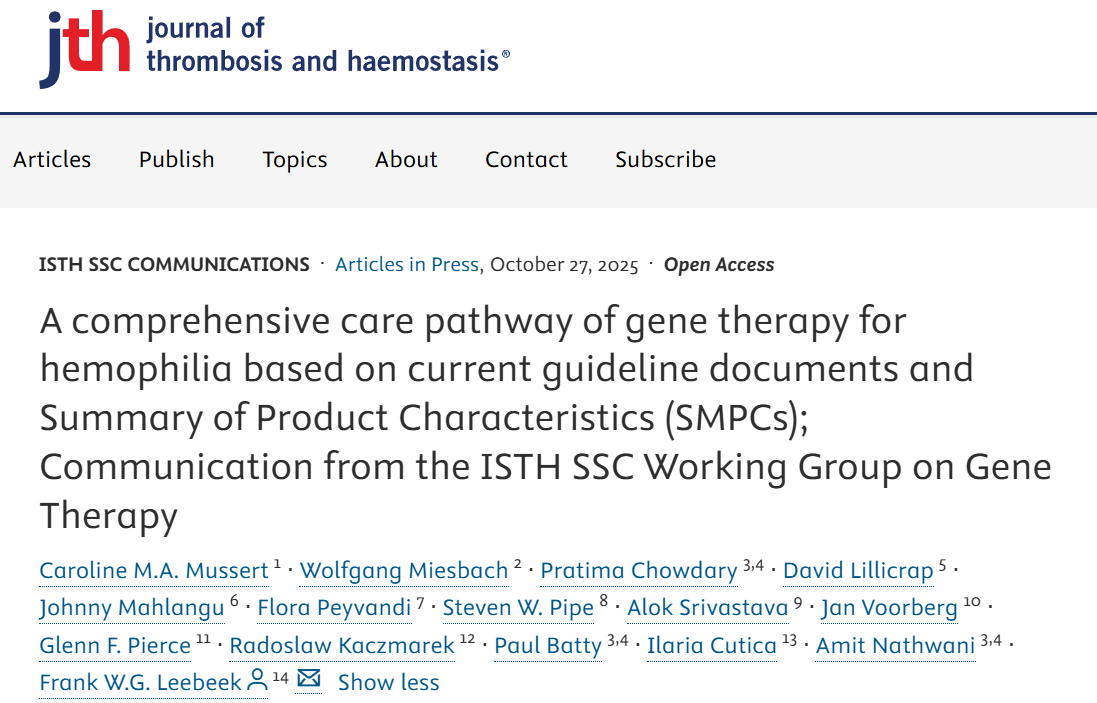This screenshot has height=703, width=1097.
Task: Open Wolfgang Miesbach's author page
Action: pyautogui.click(x=403, y=570)
